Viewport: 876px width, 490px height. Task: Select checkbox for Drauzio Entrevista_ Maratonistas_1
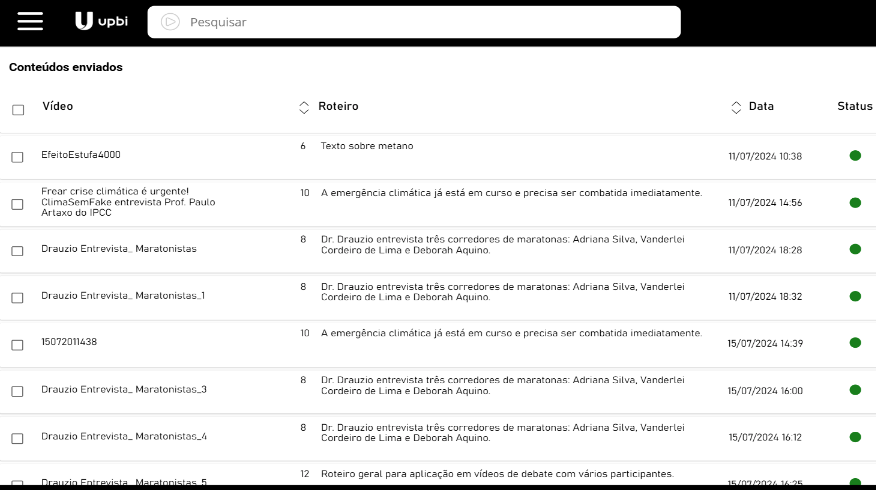(17, 298)
